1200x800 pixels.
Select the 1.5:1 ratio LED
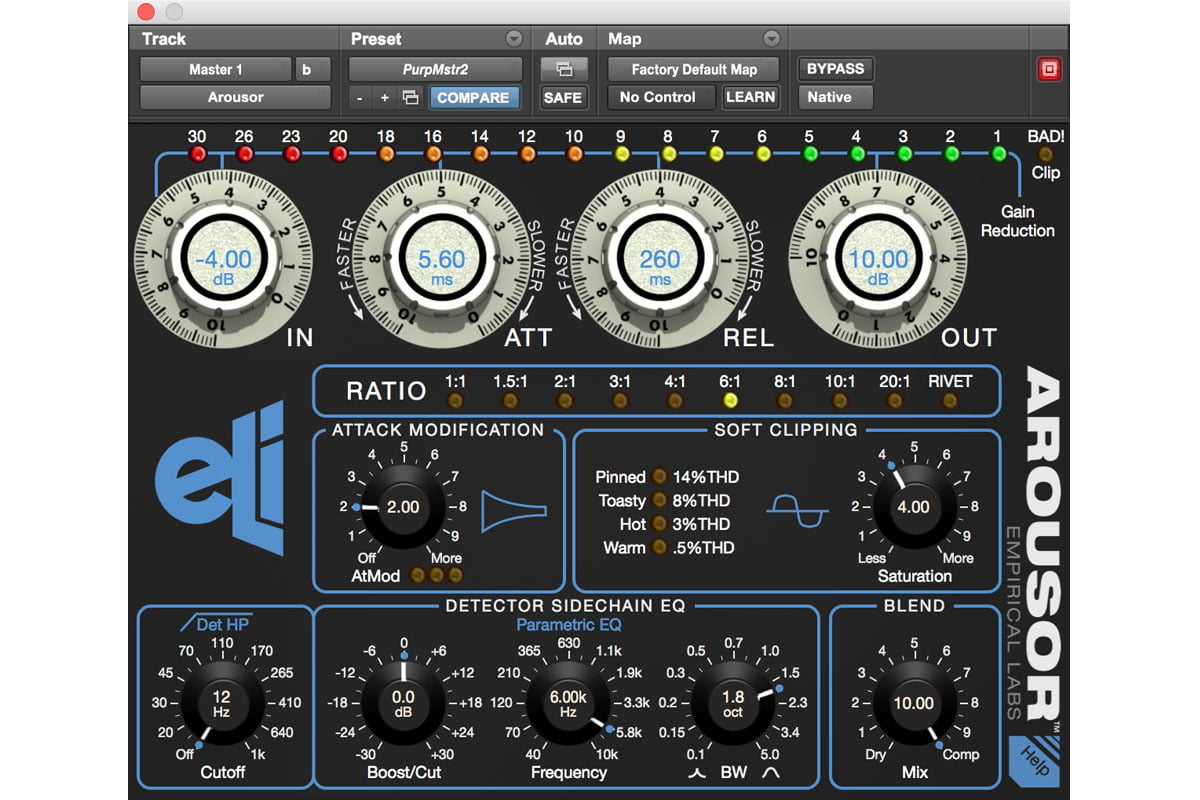tap(510, 401)
